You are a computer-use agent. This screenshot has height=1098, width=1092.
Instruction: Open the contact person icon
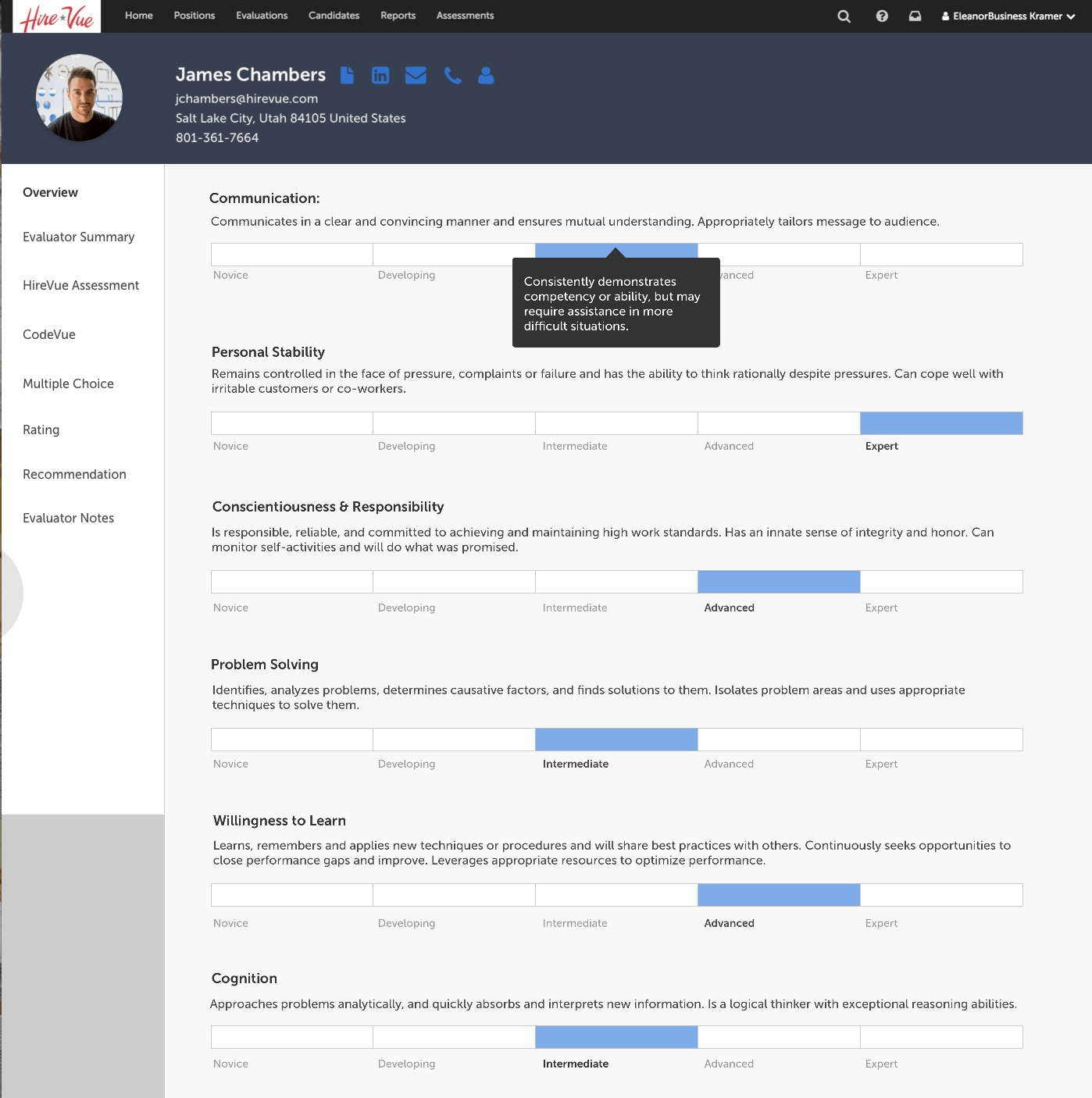[x=486, y=75]
